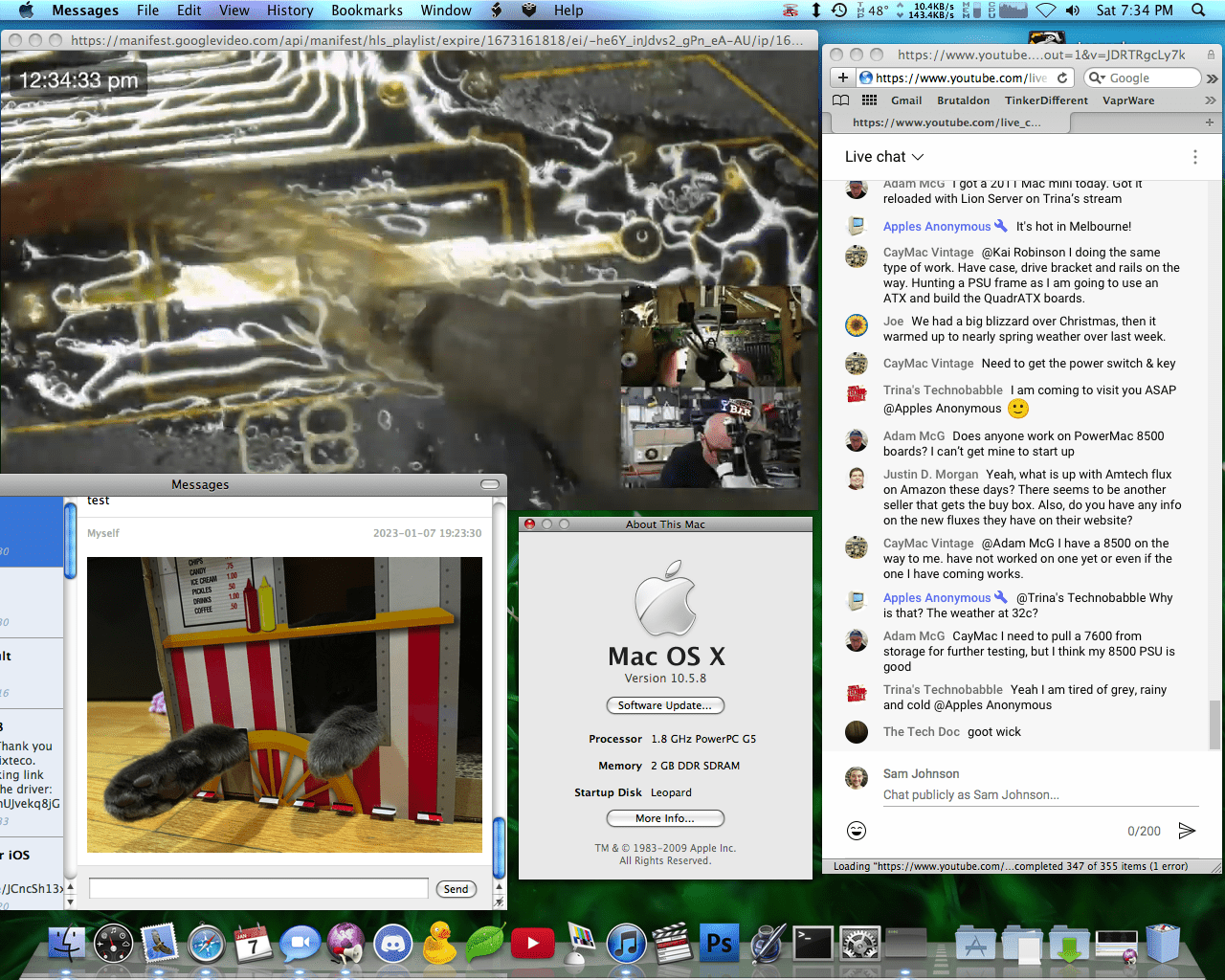
Task: Show Safari bookmarks book icon
Action: [x=840, y=100]
